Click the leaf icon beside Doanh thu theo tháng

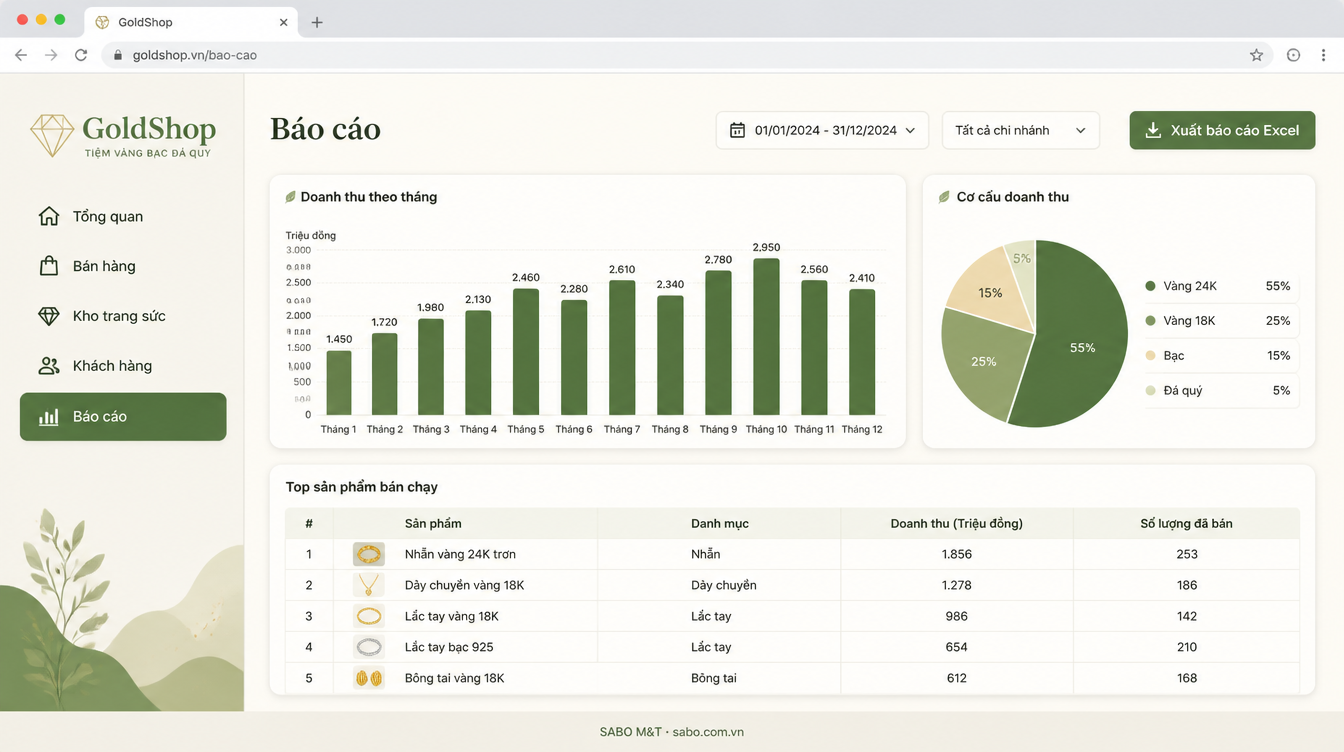click(290, 197)
